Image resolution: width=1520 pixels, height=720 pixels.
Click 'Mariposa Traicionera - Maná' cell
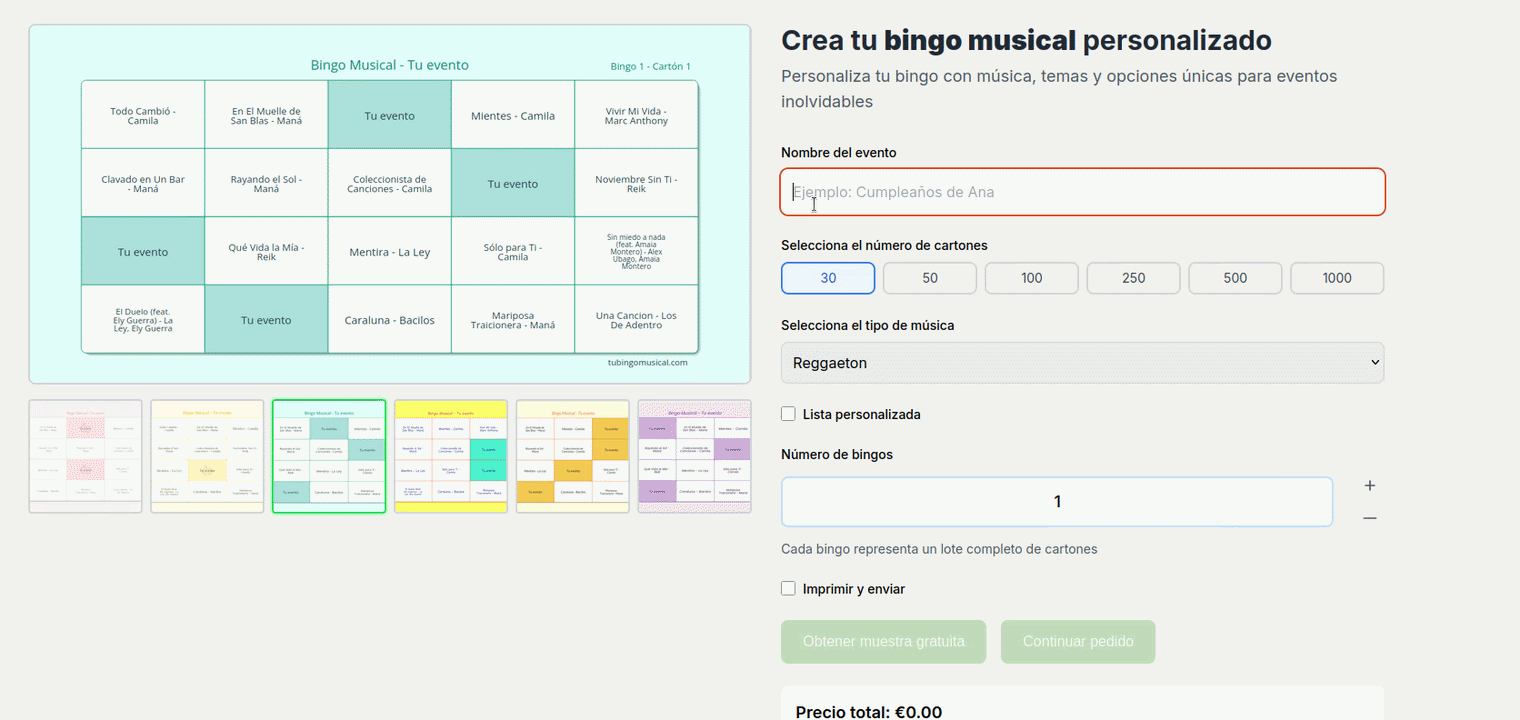pyautogui.click(x=513, y=320)
